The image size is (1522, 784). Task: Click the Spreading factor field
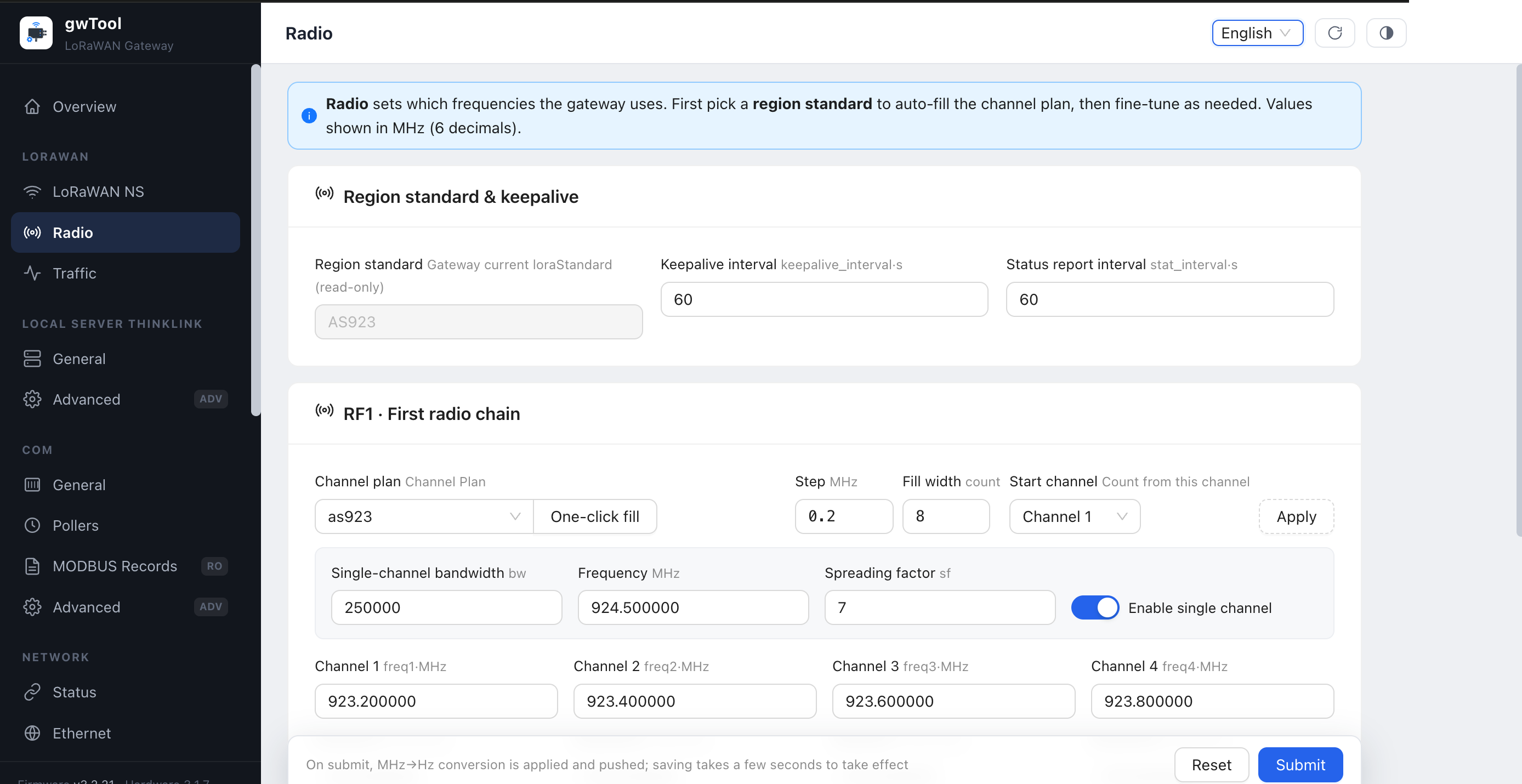(940, 607)
